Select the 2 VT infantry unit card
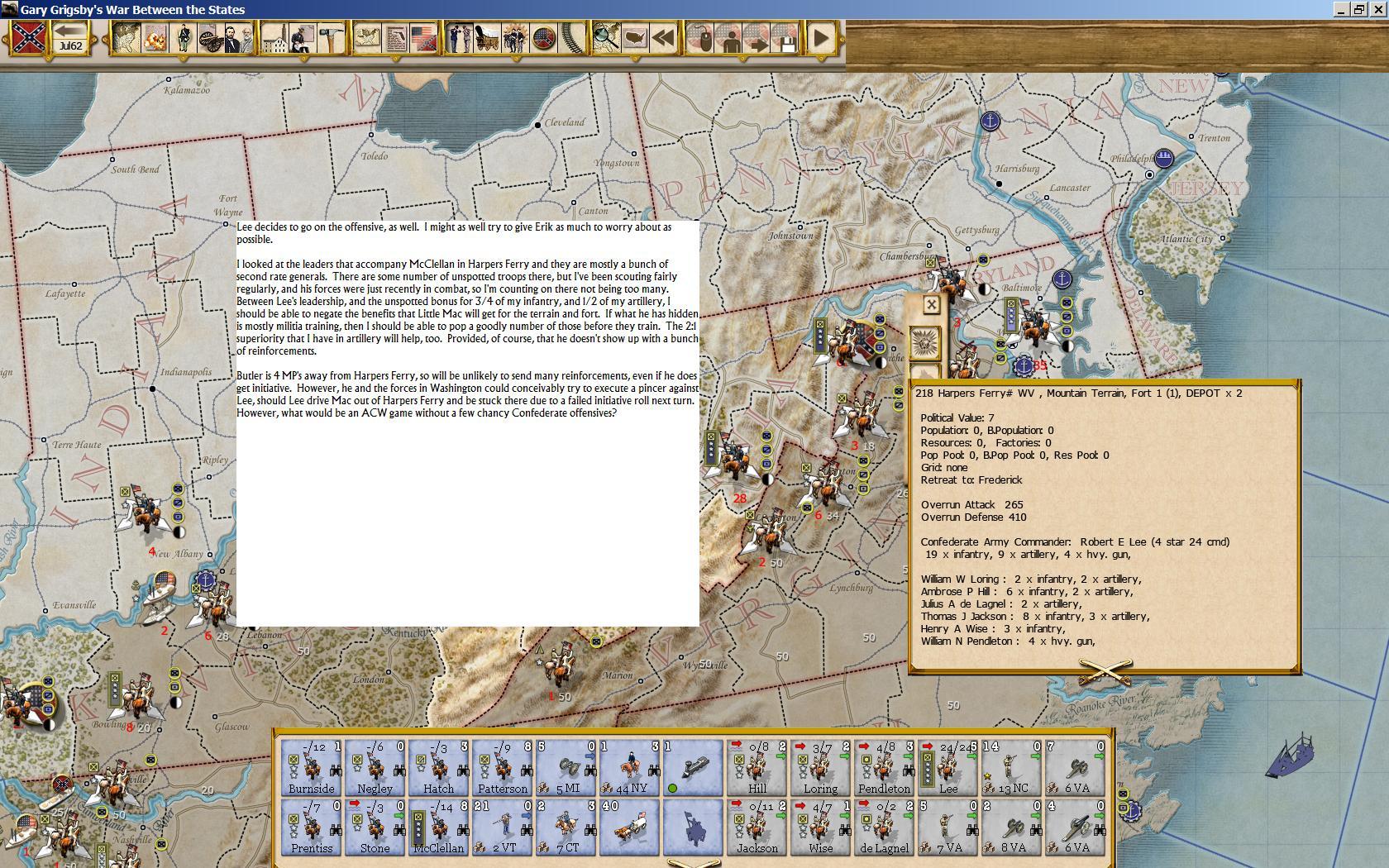The width and height of the screenshot is (1389, 868). [502, 827]
